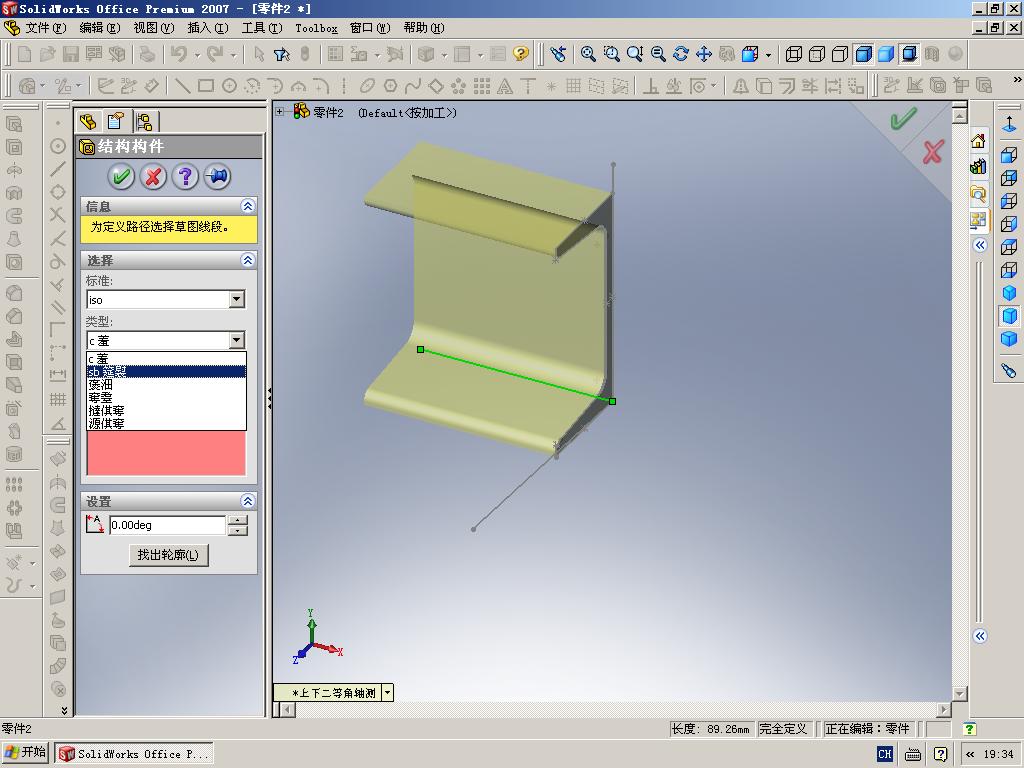Image resolution: width=1024 pixels, height=768 pixels.
Task: Open the 文件 menu
Action: pos(46,28)
